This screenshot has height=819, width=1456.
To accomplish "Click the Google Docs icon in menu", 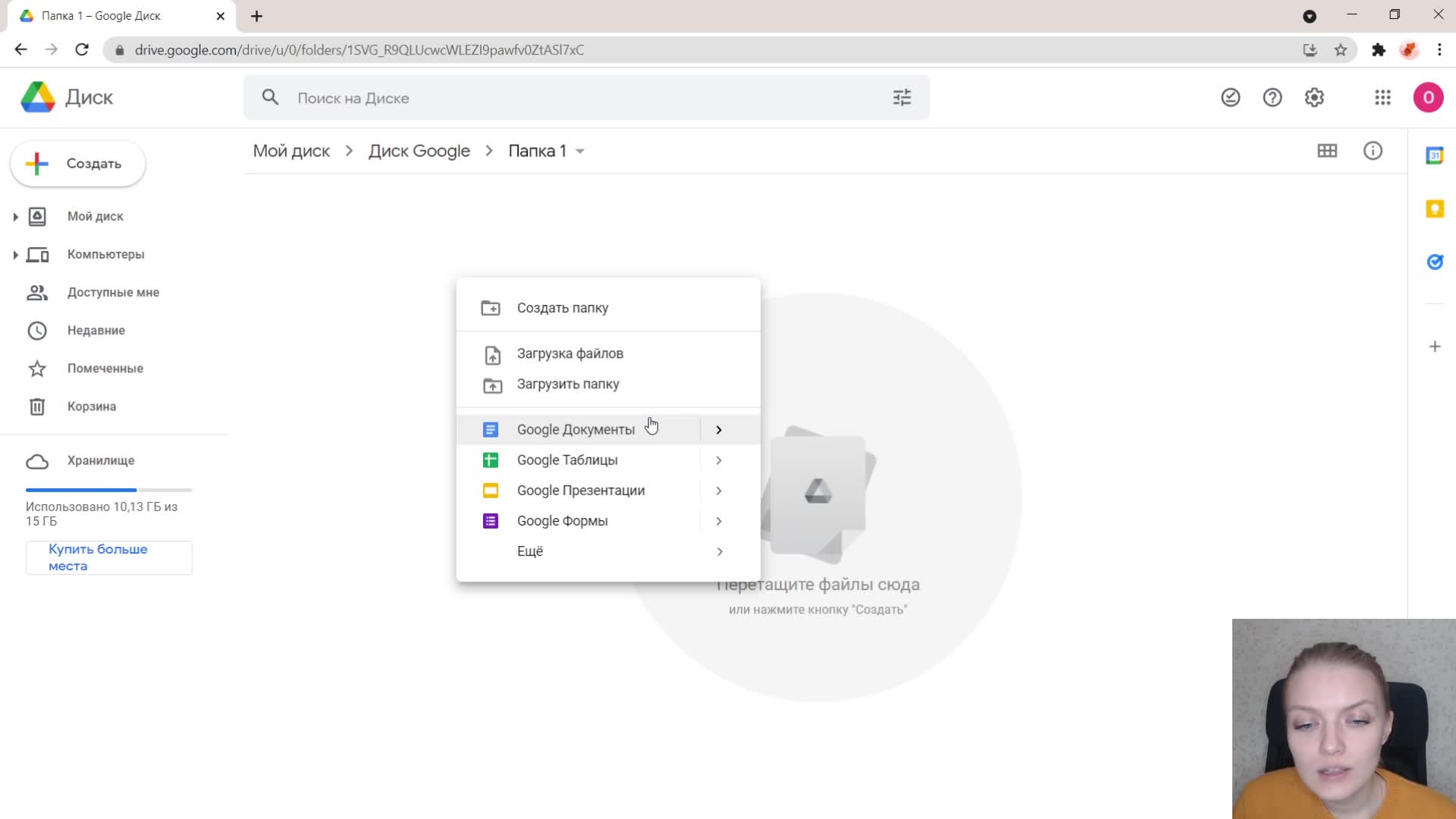I will click(491, 430).
